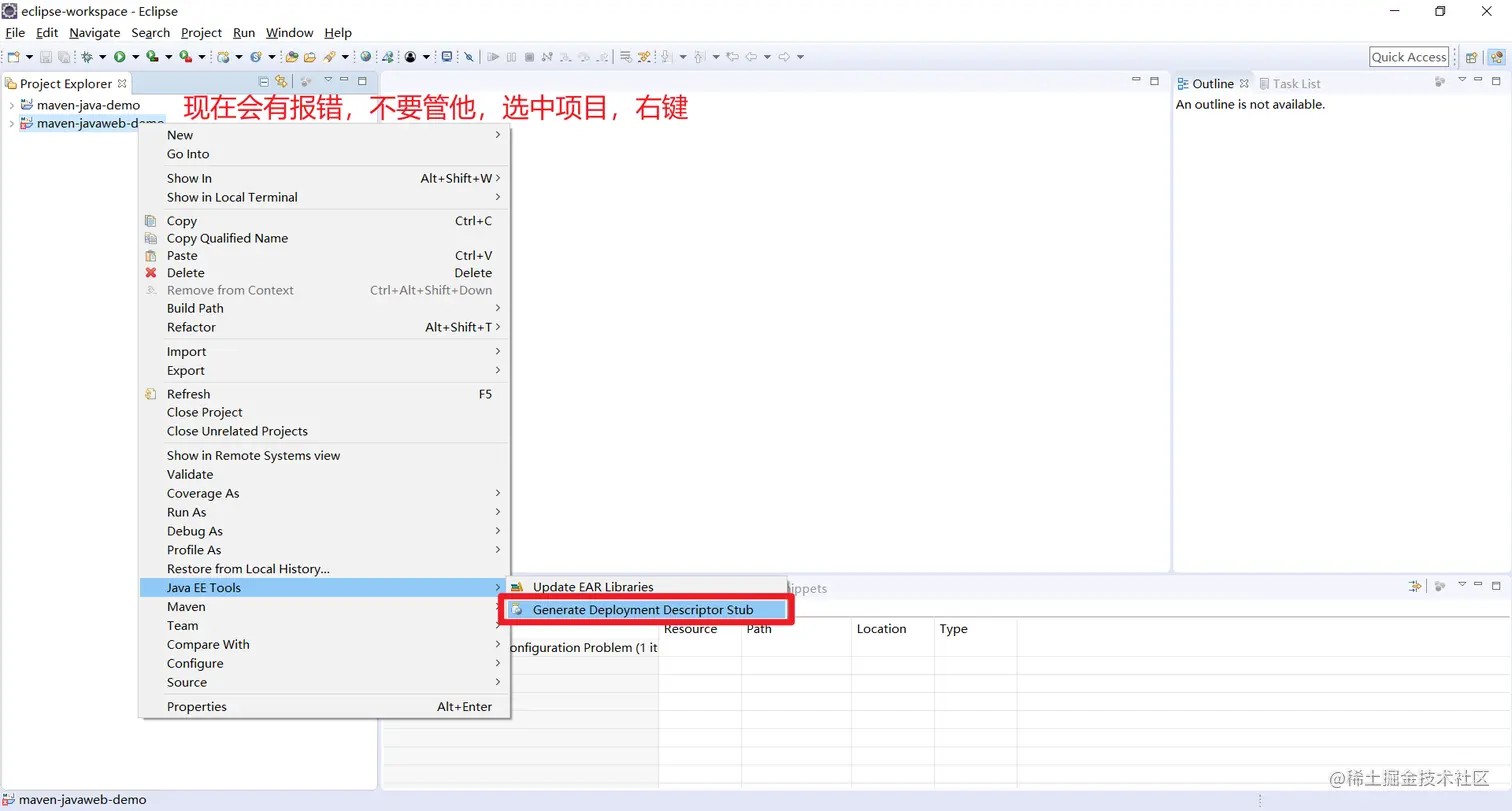
Task: Click the Open Task toolbar icon
Action: [x=310, y=57]
